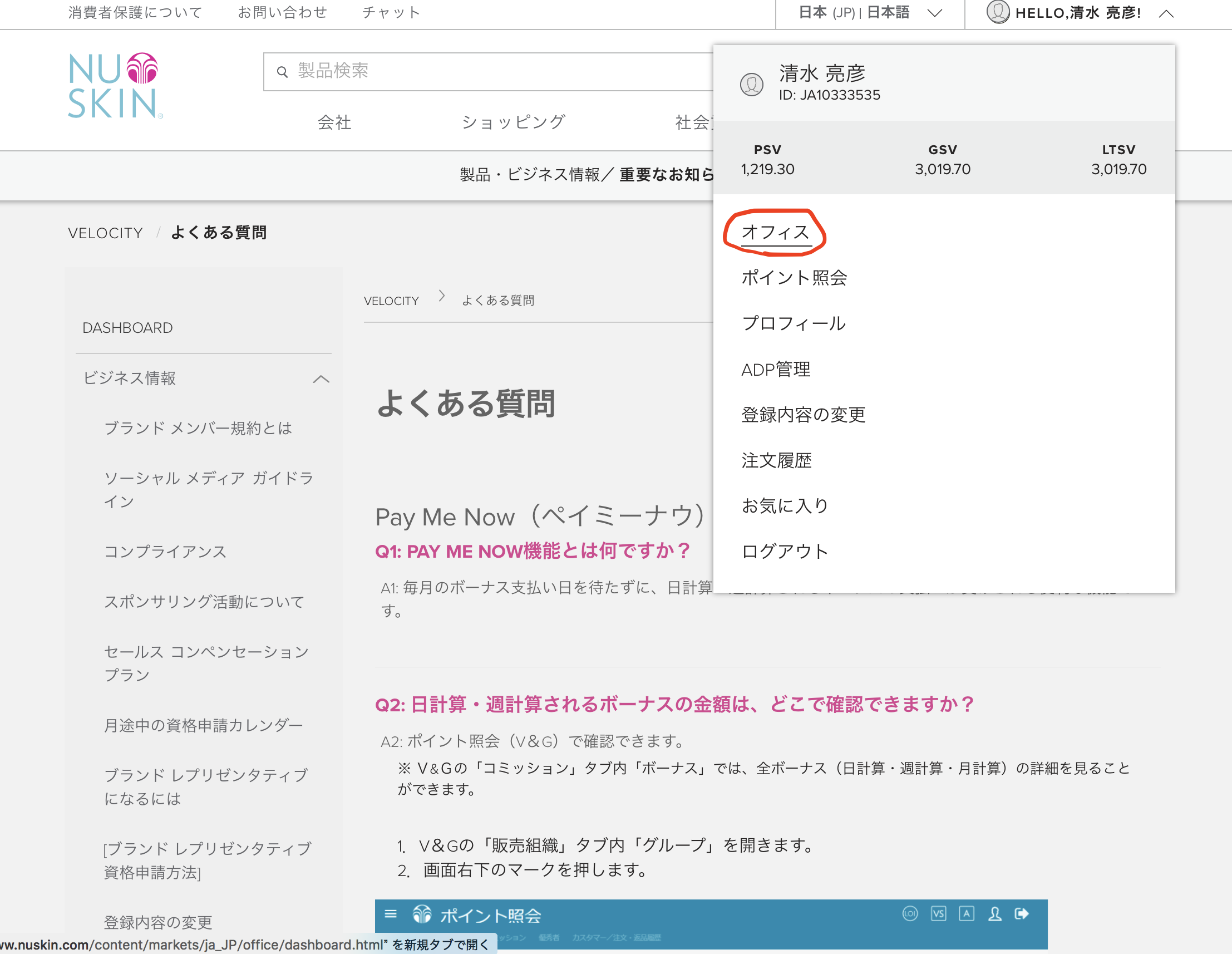
Task: Click the LTSV value 3,019.70
Action: [x=1118, y=169]
